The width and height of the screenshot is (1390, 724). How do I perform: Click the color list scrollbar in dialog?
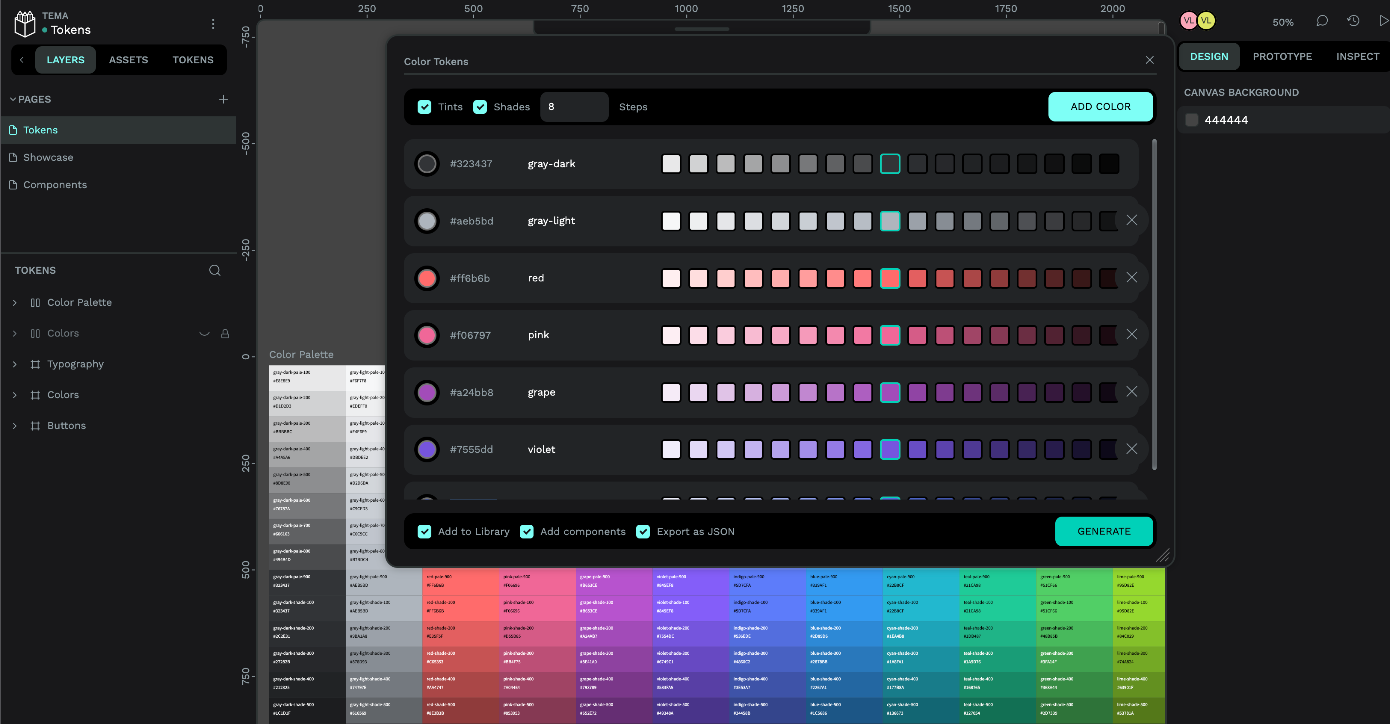click(x=1155, y=305)
